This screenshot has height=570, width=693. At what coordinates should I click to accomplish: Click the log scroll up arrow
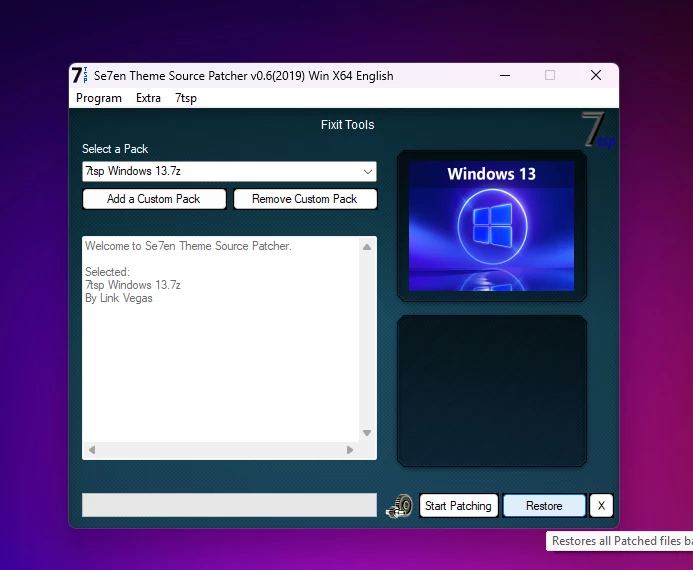click(367, 247)
